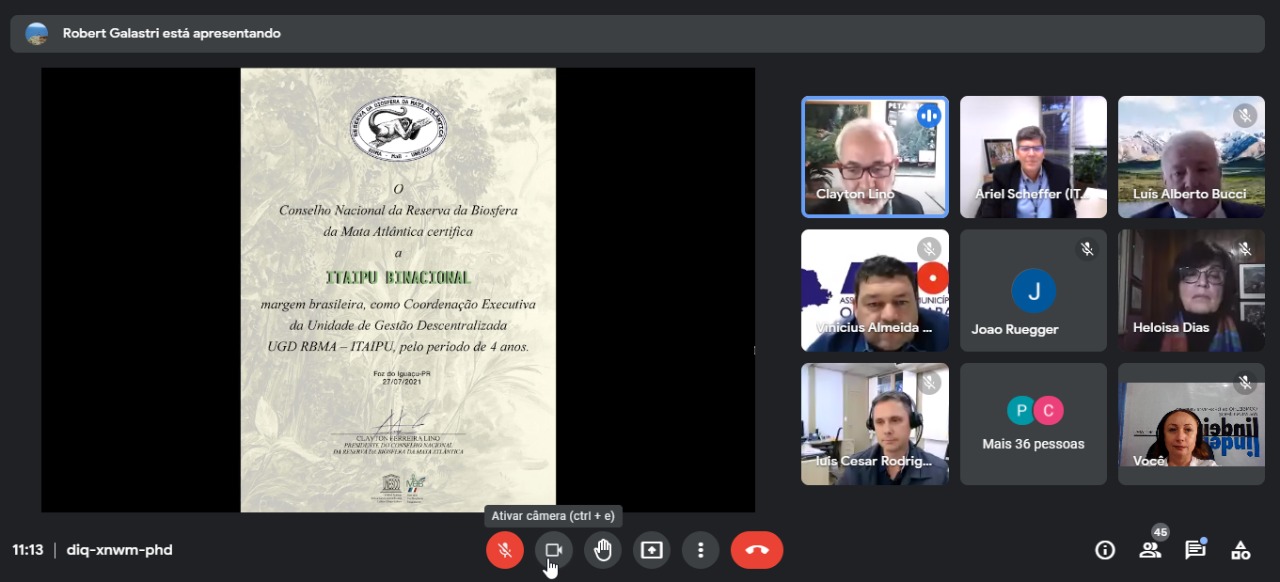This screenshot has height=582, width=1280.
Task: Open the activities shapes icon
Action: click(1240, 550)
